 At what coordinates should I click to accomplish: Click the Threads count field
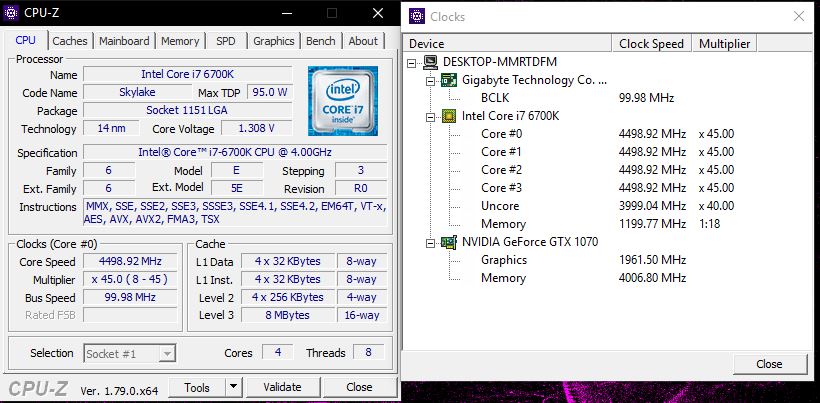coord(369,352)
